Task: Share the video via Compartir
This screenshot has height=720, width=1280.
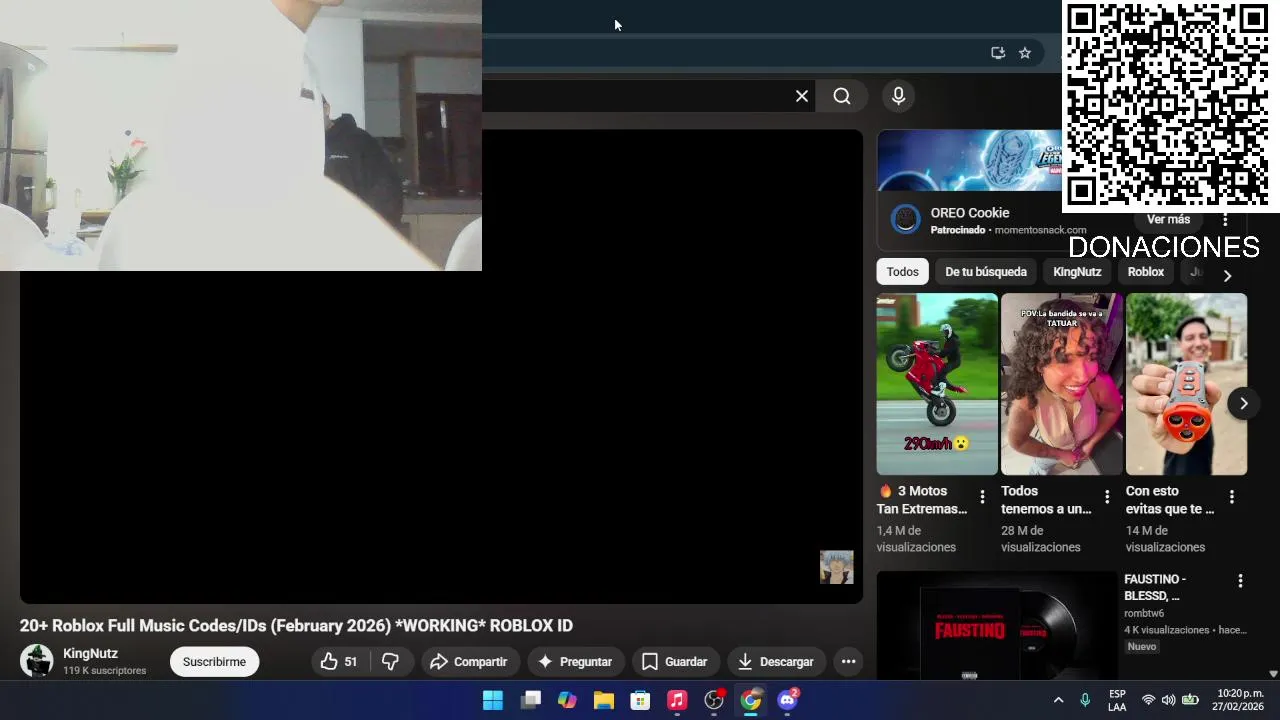Action: (469, 662)
